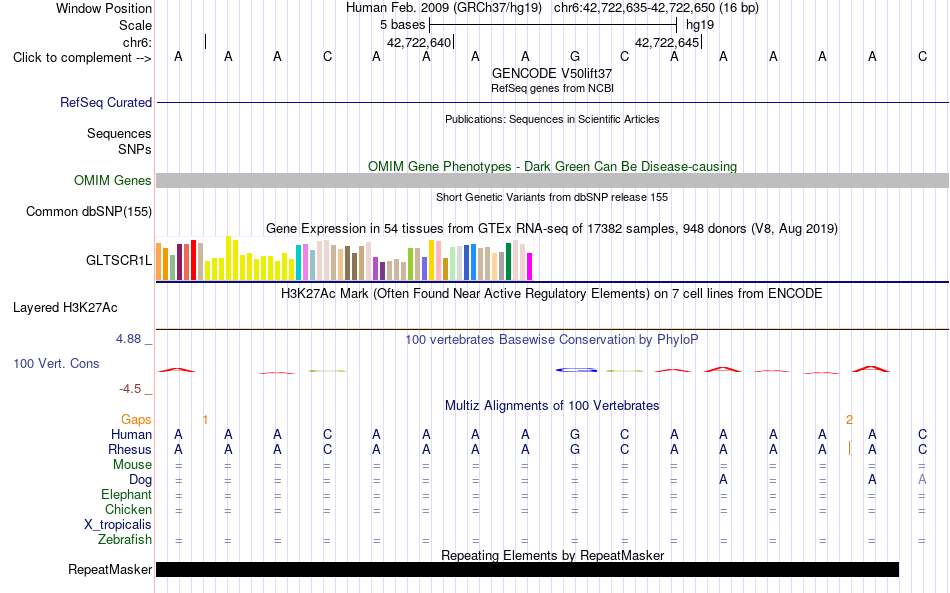
Task: Click the gray OMIM Genes bar
Action: coord(552,181)
